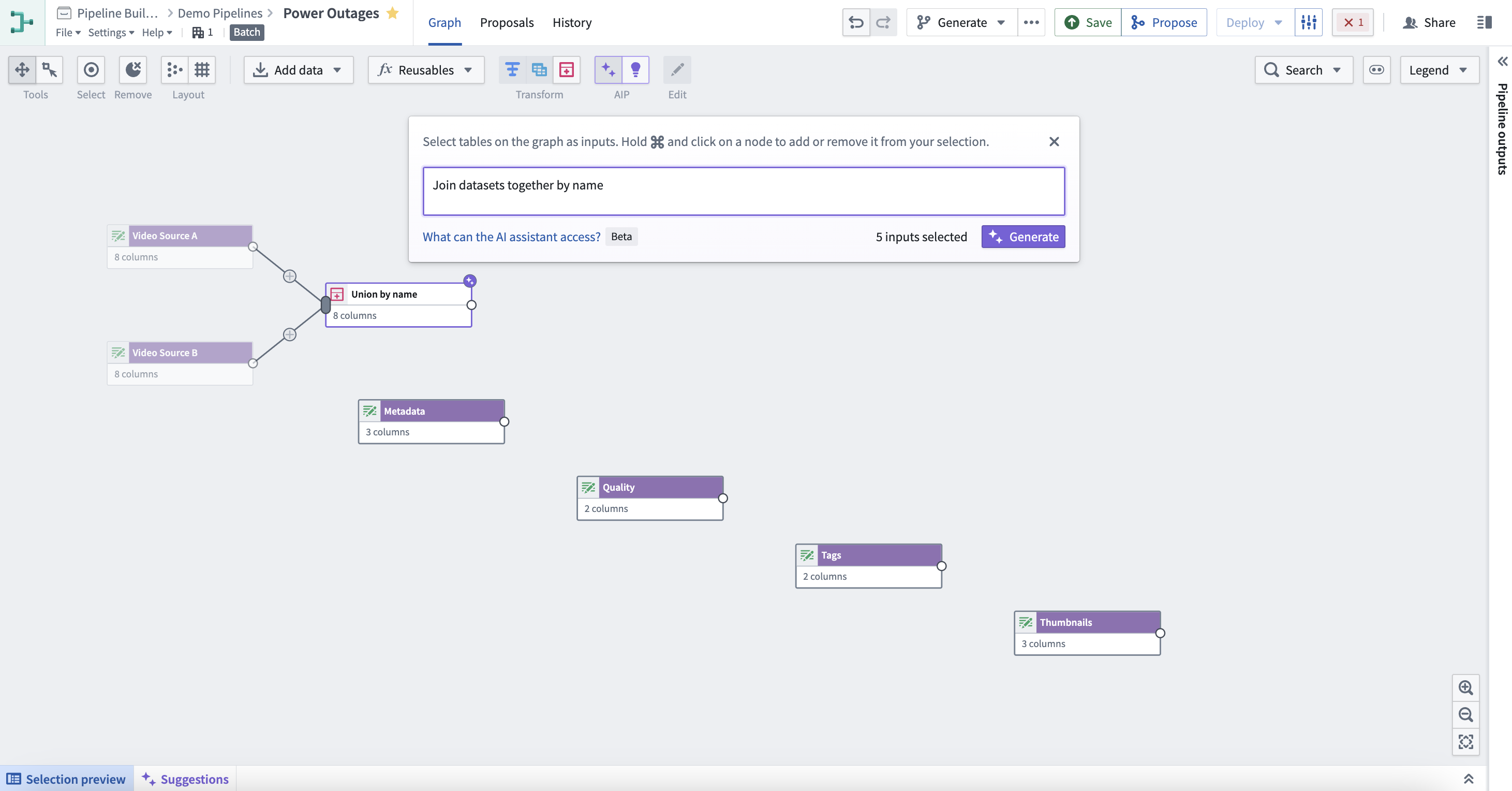The height and width of the screenshot is (791, 1512).
Task: Toggle the favorite star for Power Outages
Action: (393, 12)
